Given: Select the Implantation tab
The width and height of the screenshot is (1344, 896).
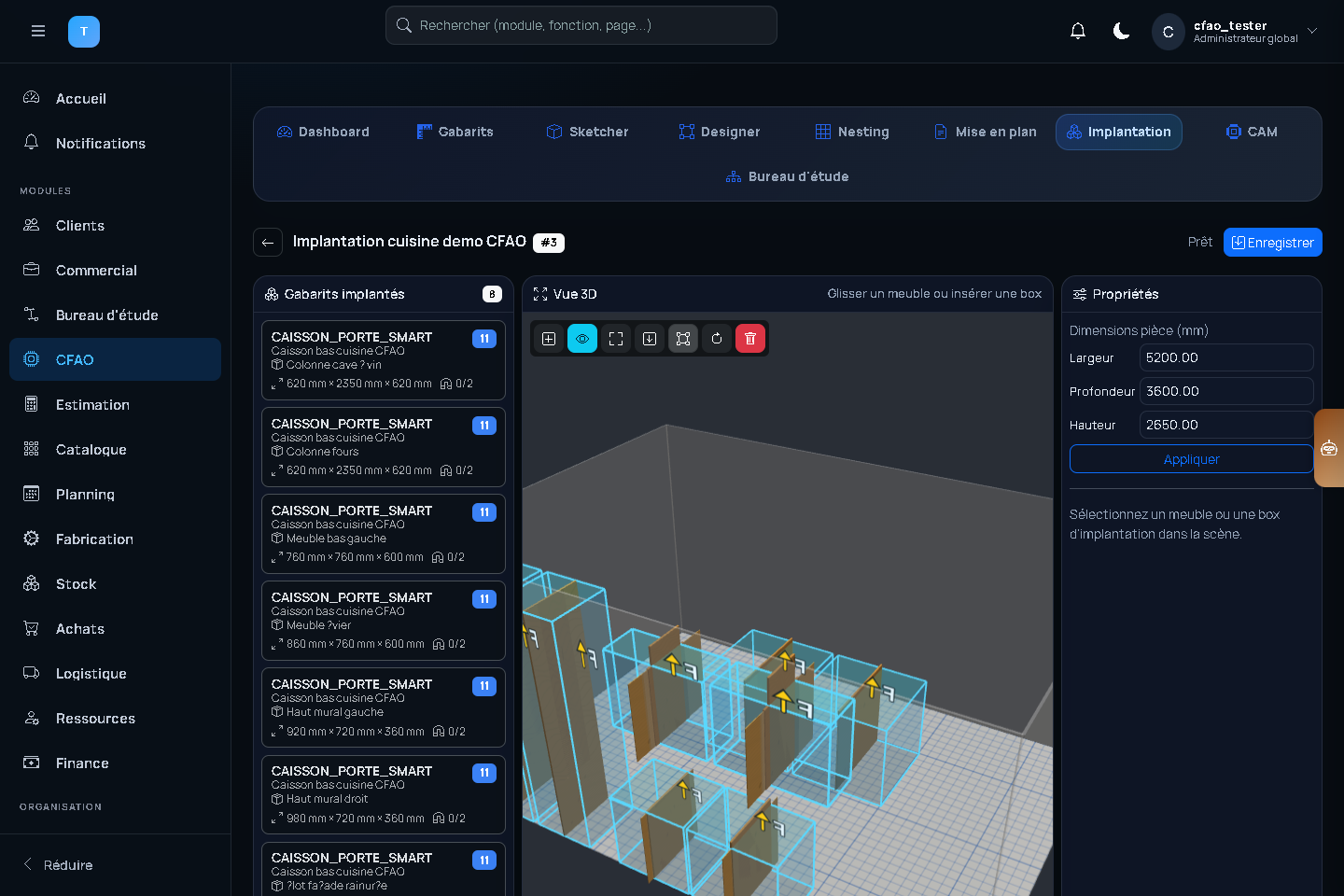Looking at the screenshot, I should pyautogui.click(x=1118, y=132).
